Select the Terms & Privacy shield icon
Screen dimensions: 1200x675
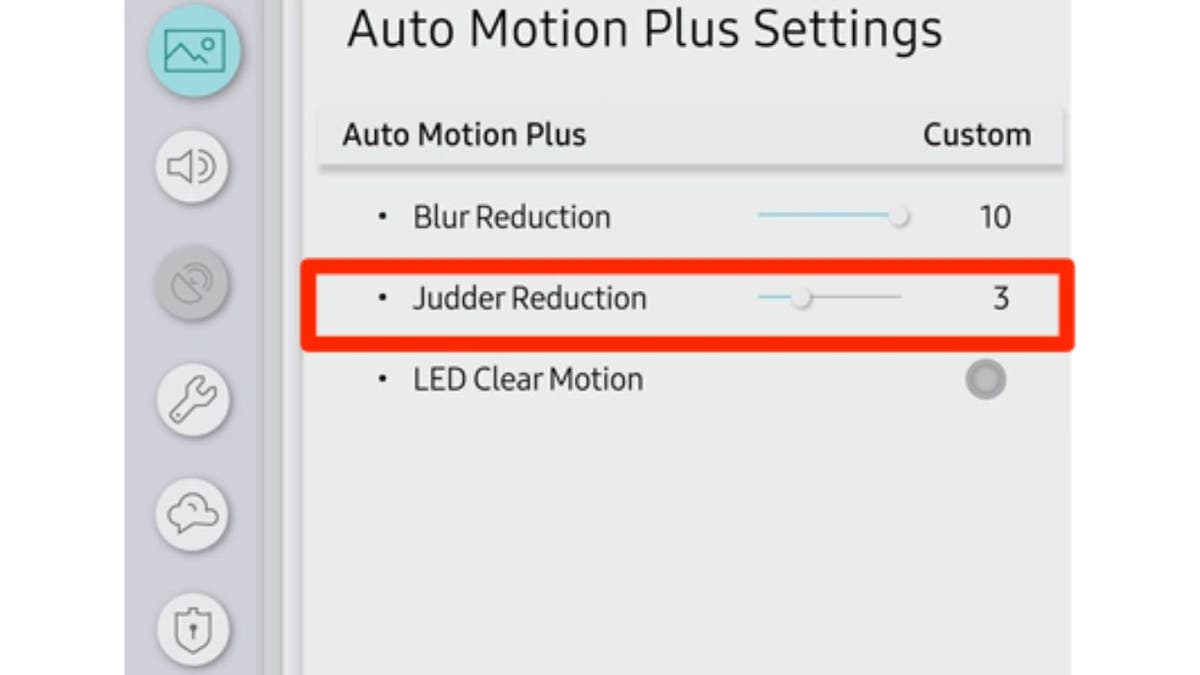click(x=194, y=629)
